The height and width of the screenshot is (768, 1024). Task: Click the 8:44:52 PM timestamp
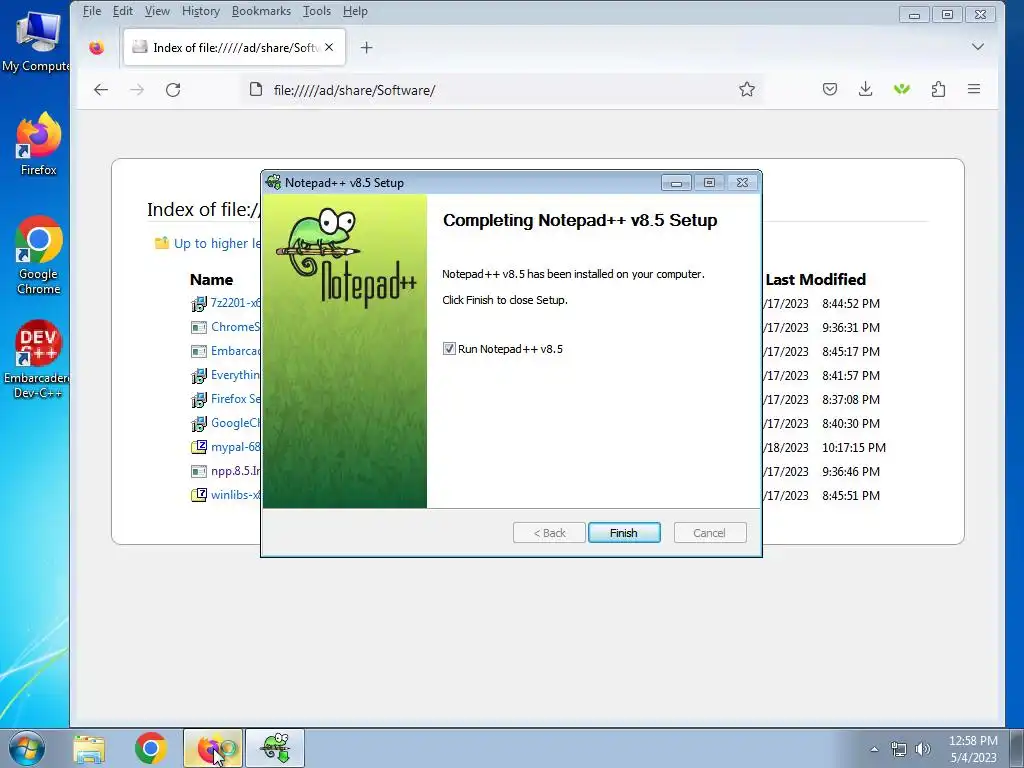point(851,304)
